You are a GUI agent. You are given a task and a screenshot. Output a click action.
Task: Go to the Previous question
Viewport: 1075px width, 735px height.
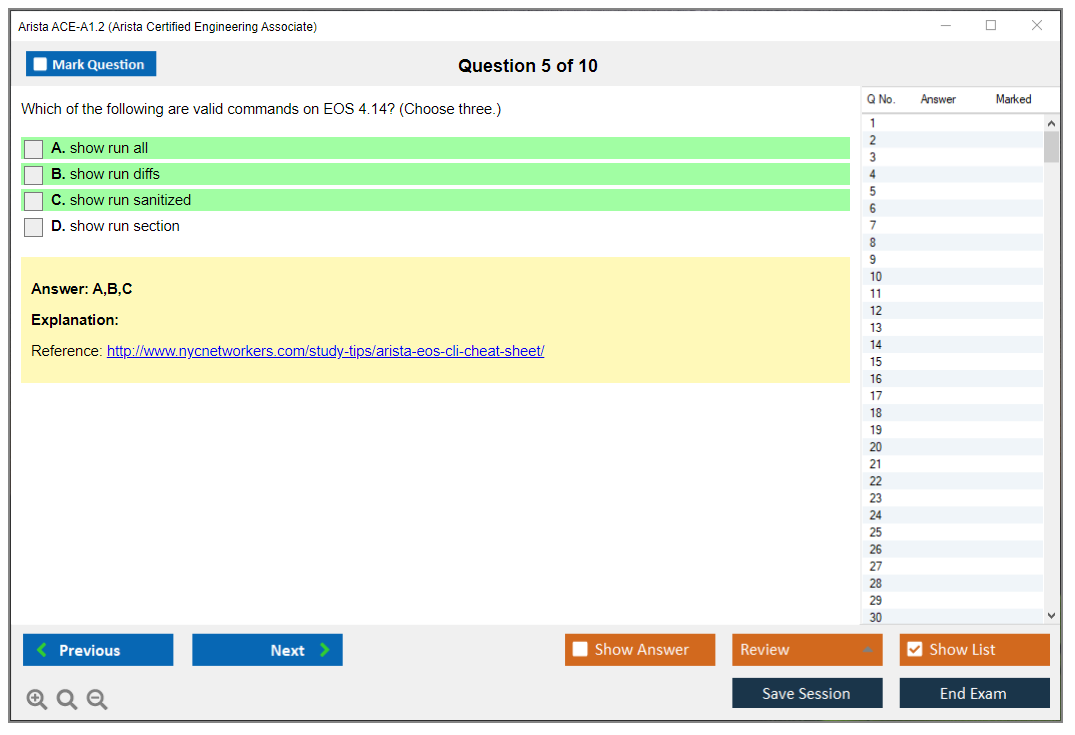click(x=98, y=650)
